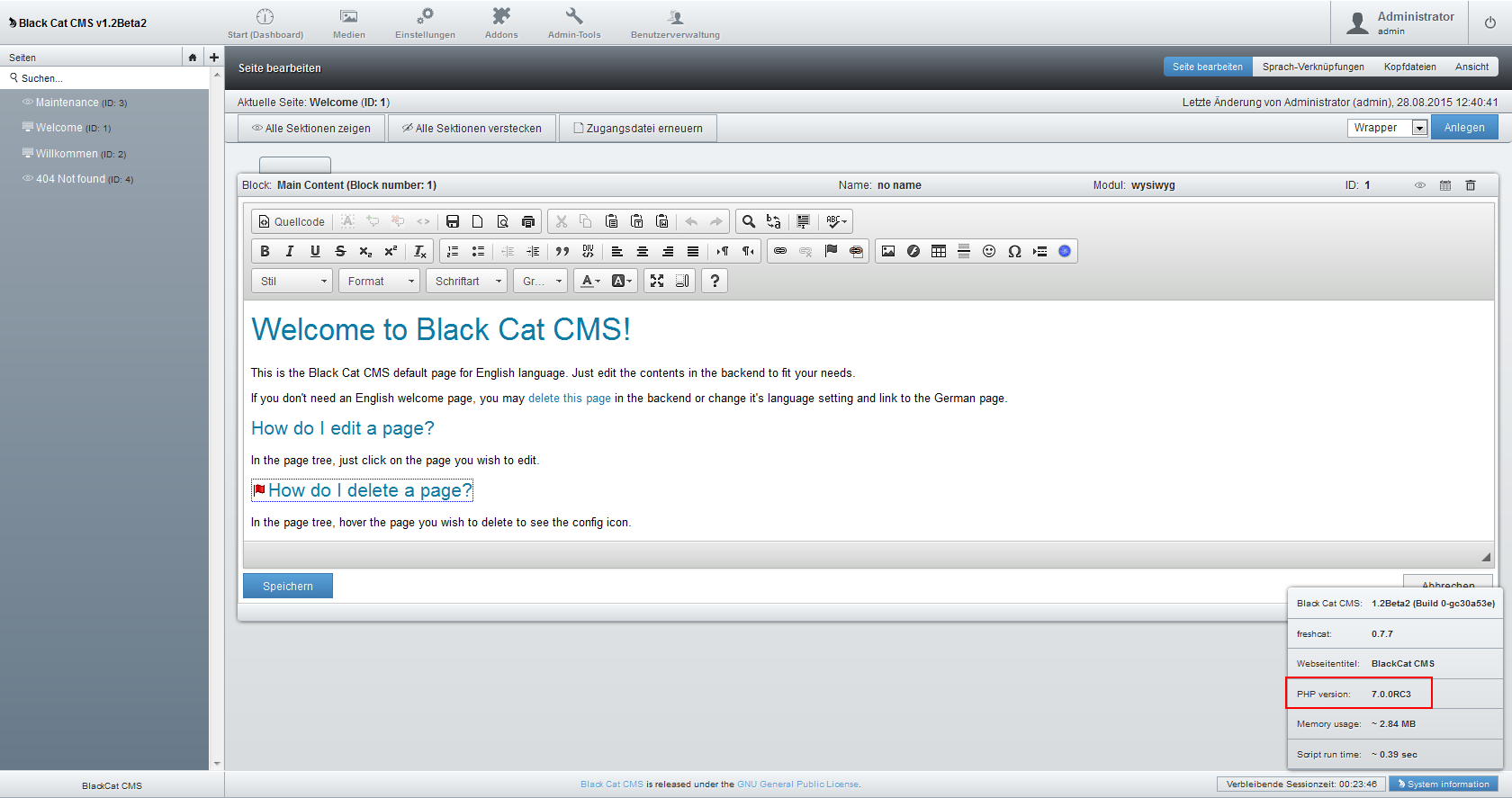Open the background color picker
Screen dimensions: 1512x798
(x=622, y=281)
